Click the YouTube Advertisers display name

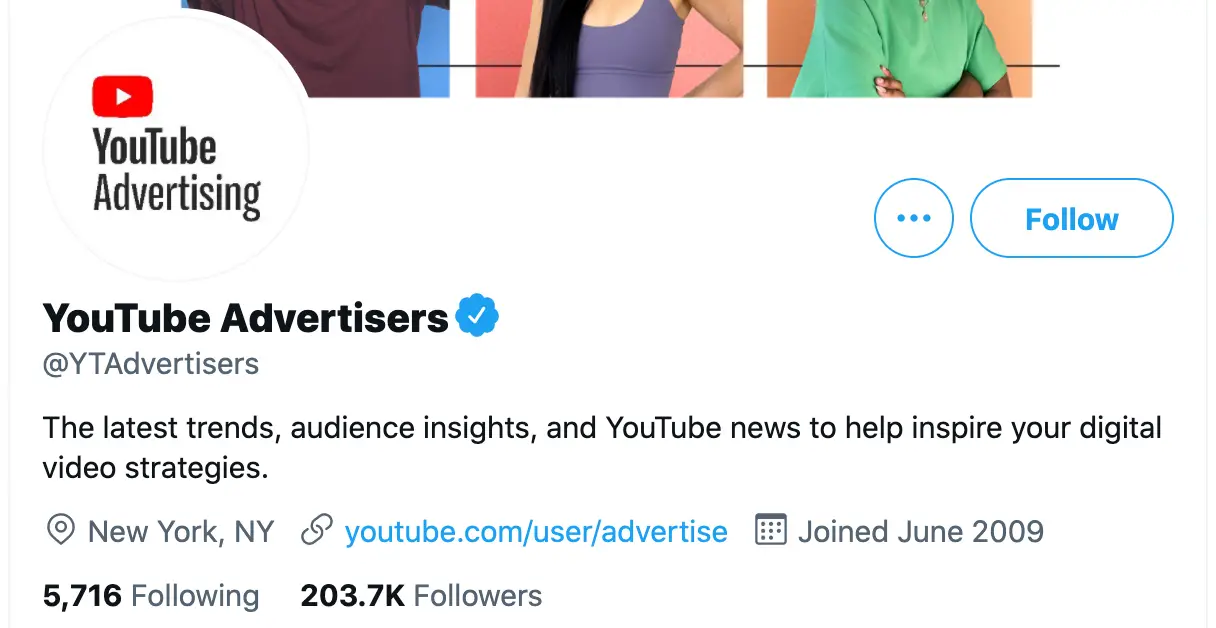245,318
